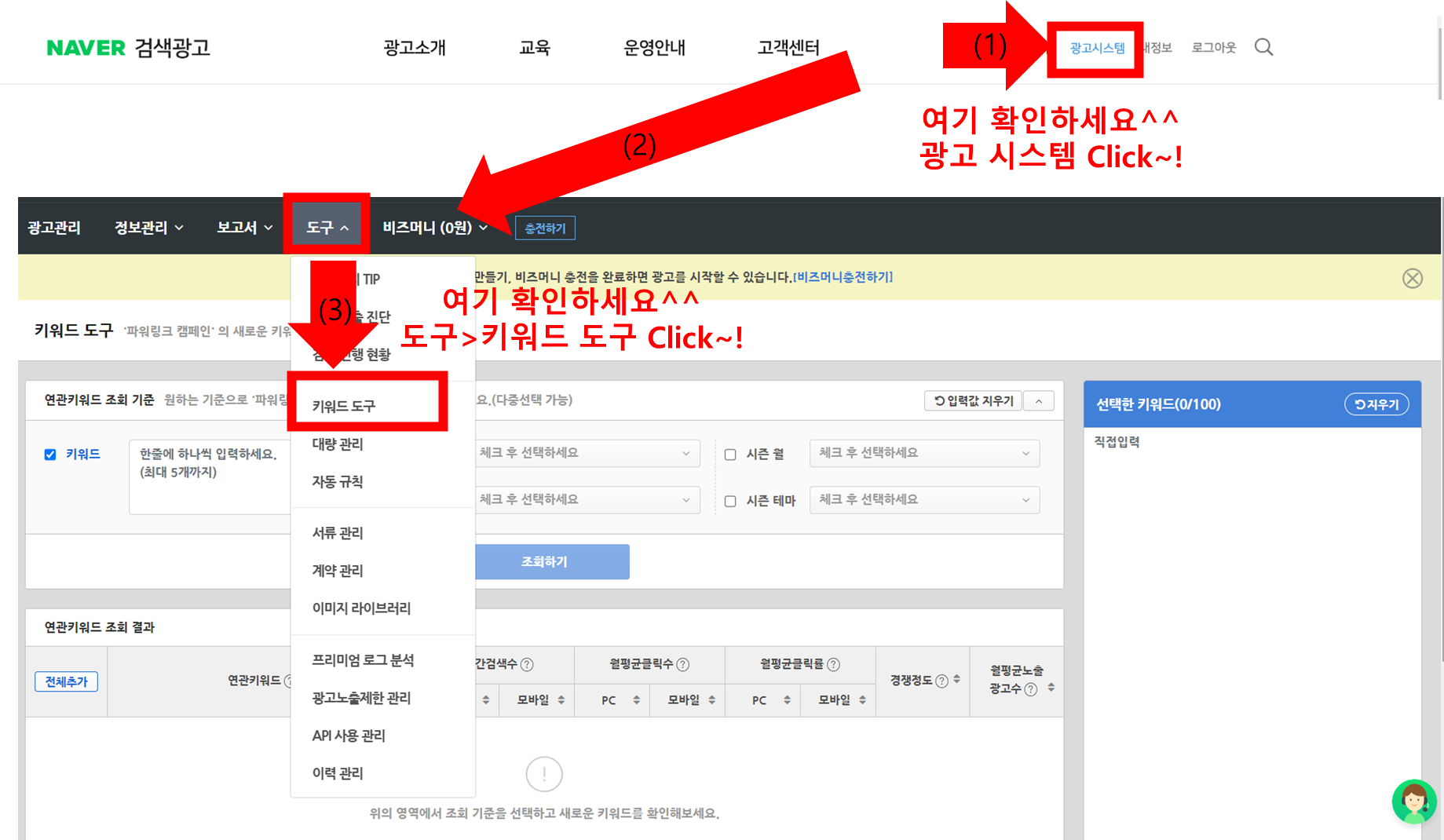1444x840 pixels.
Task: Click 지우기 in selected keywords panel
Action: [1376, 404]
